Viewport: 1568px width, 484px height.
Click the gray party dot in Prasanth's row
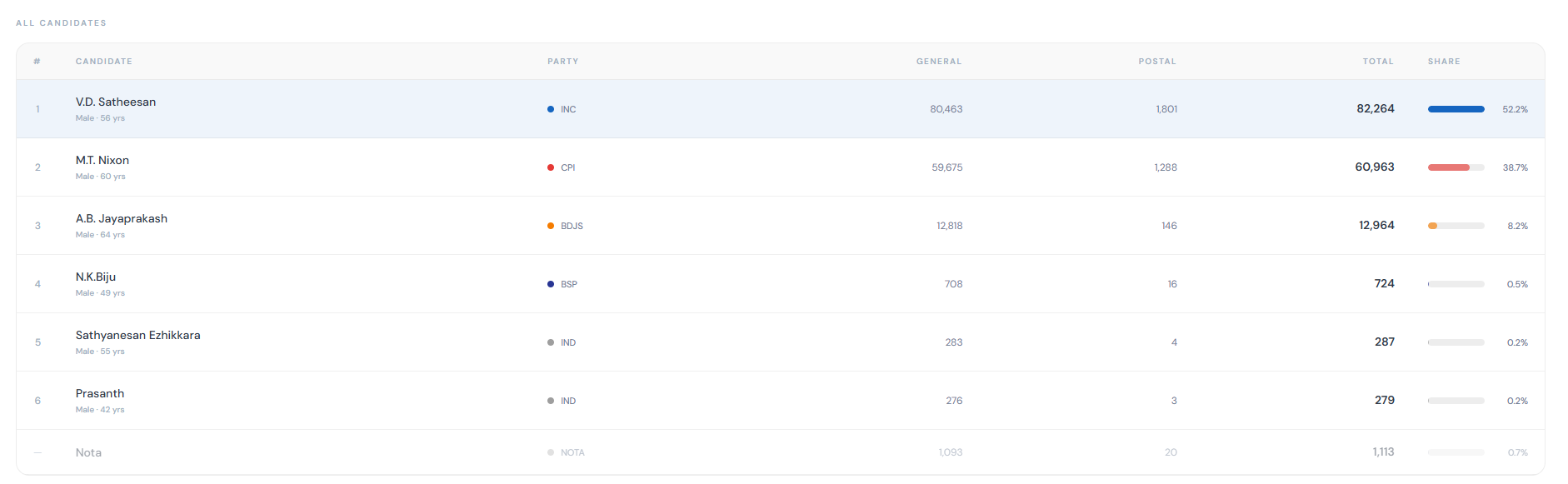(551, 401)
